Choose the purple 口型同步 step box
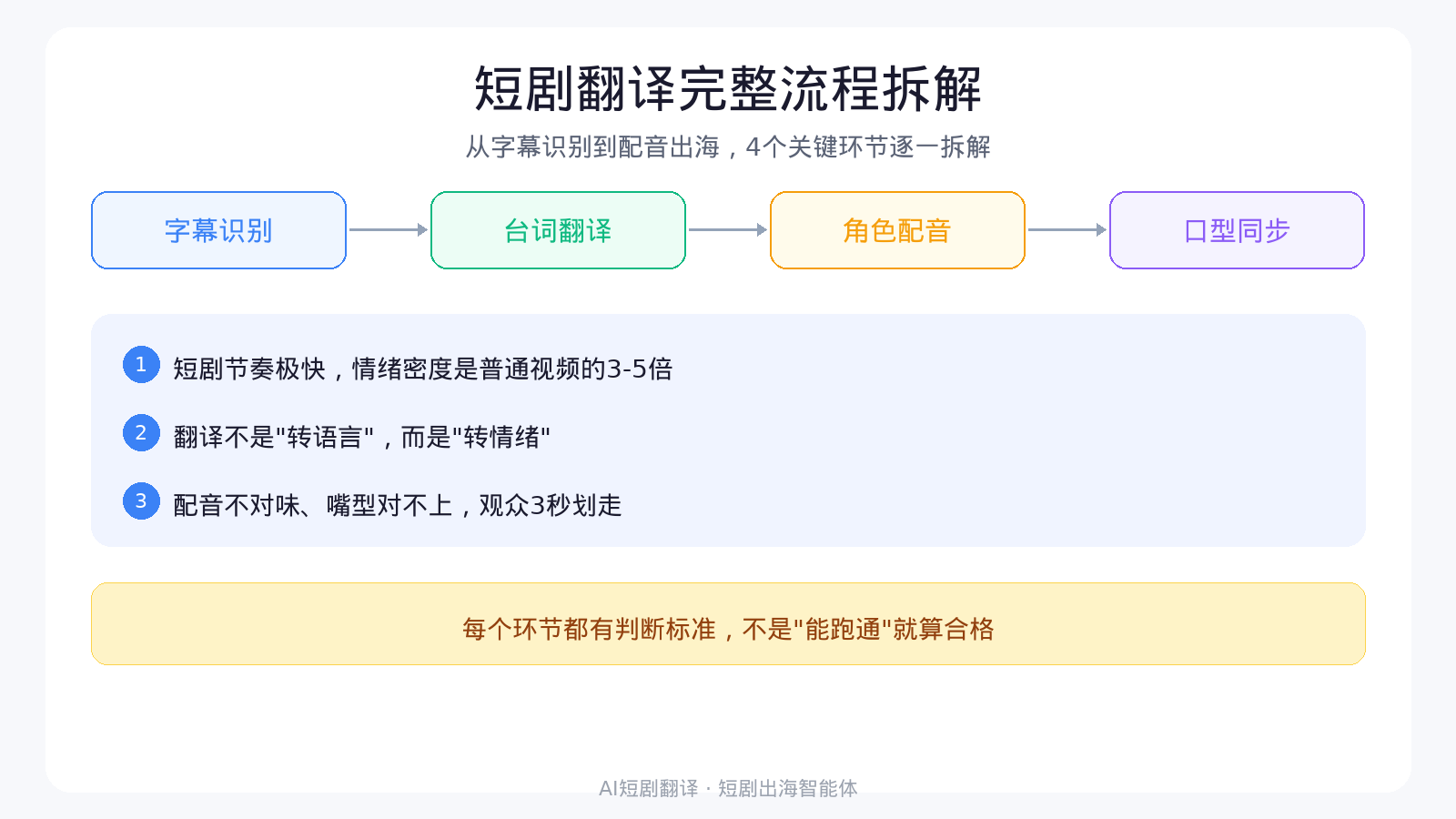Image resolution: width=1456 pixels, height=819 pixels. tap(1237, 230)
